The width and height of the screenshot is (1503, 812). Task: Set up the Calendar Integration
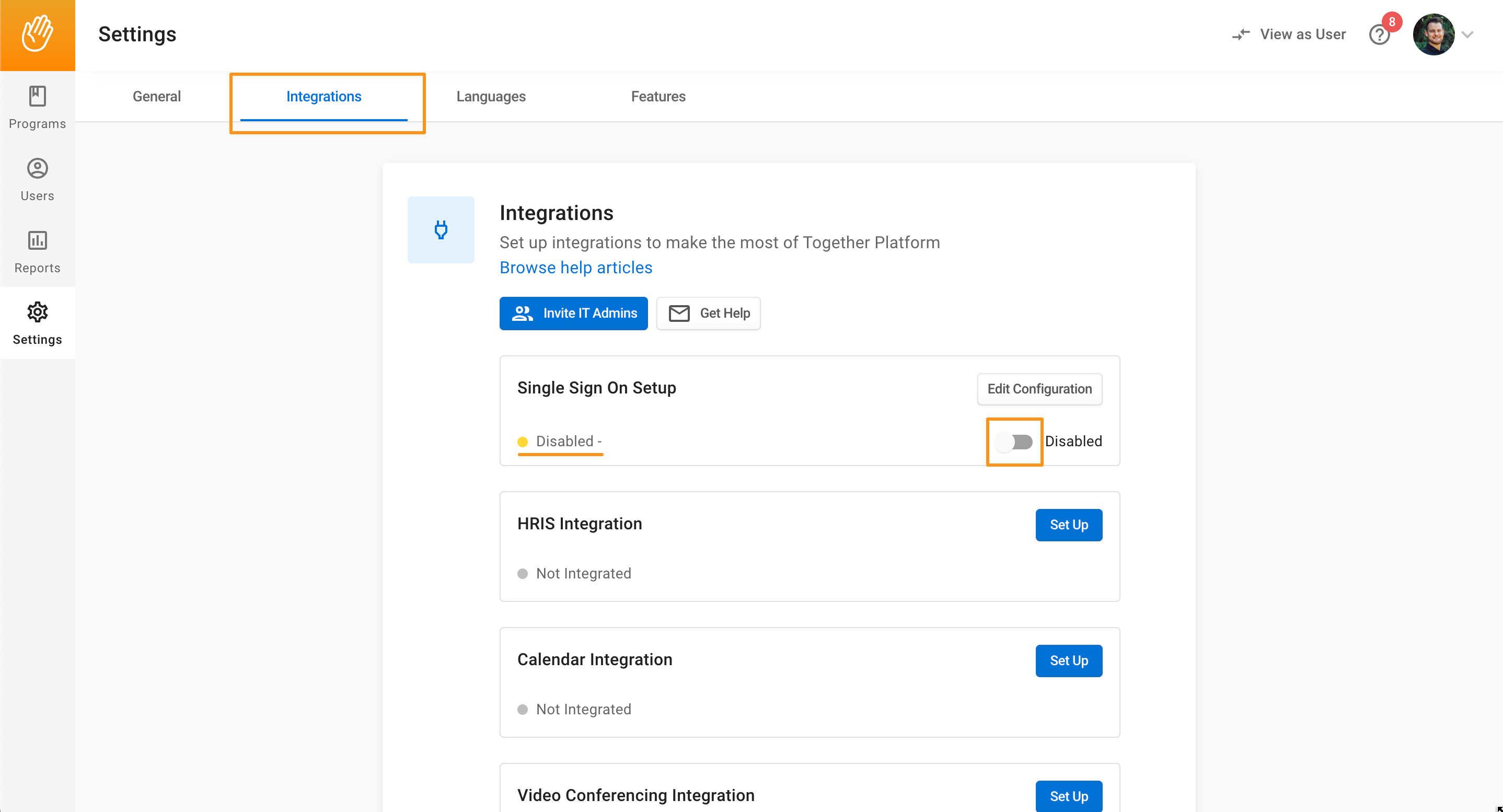click(x=1068, y=661)
